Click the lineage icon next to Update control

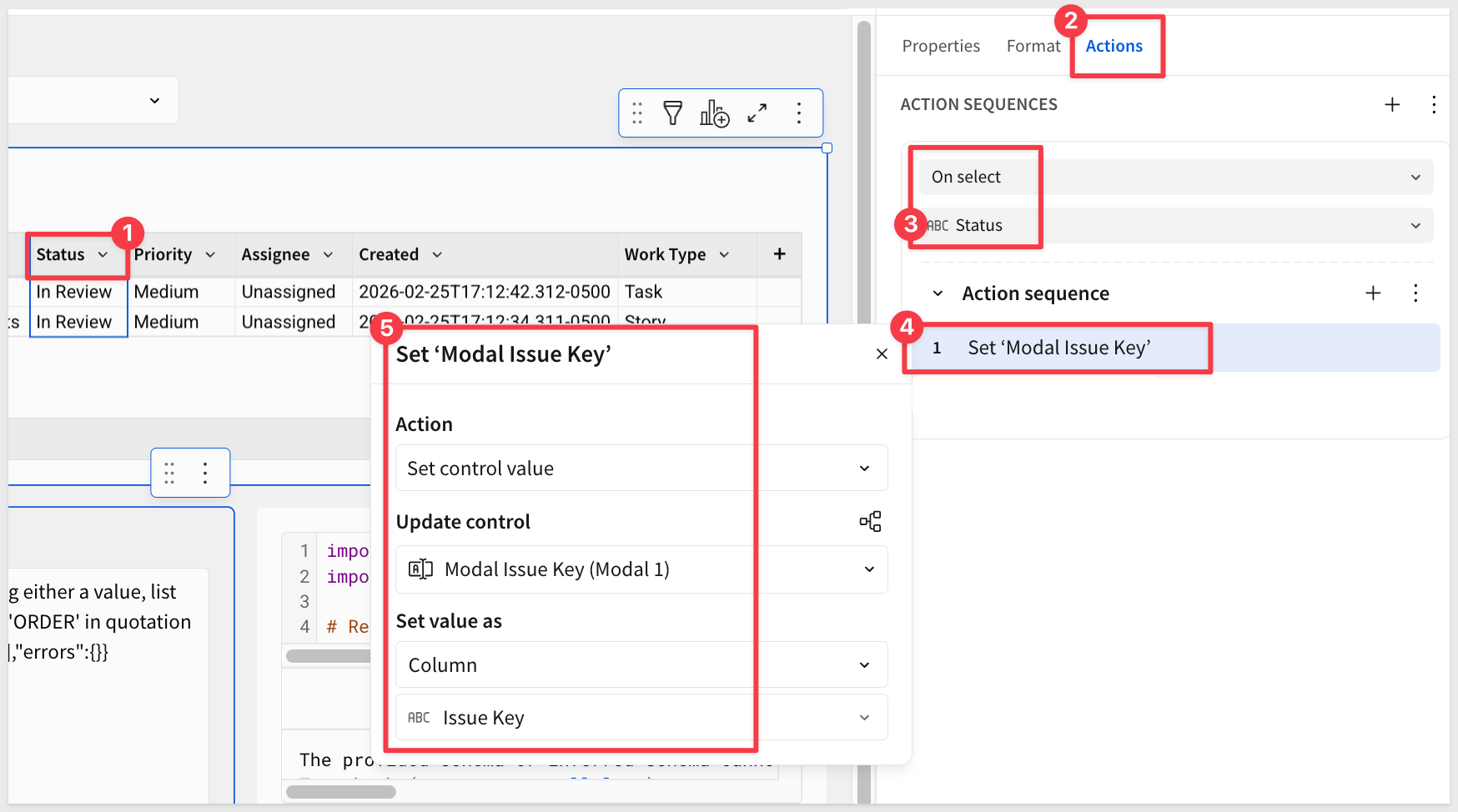coord(870,522)
